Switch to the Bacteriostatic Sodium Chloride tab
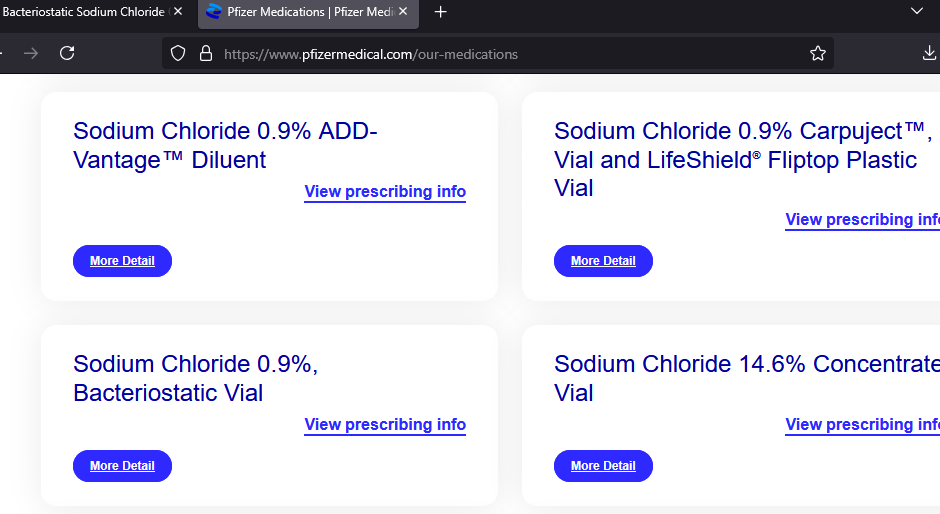This screenshot has width=940, height=514. coord(85,12)
